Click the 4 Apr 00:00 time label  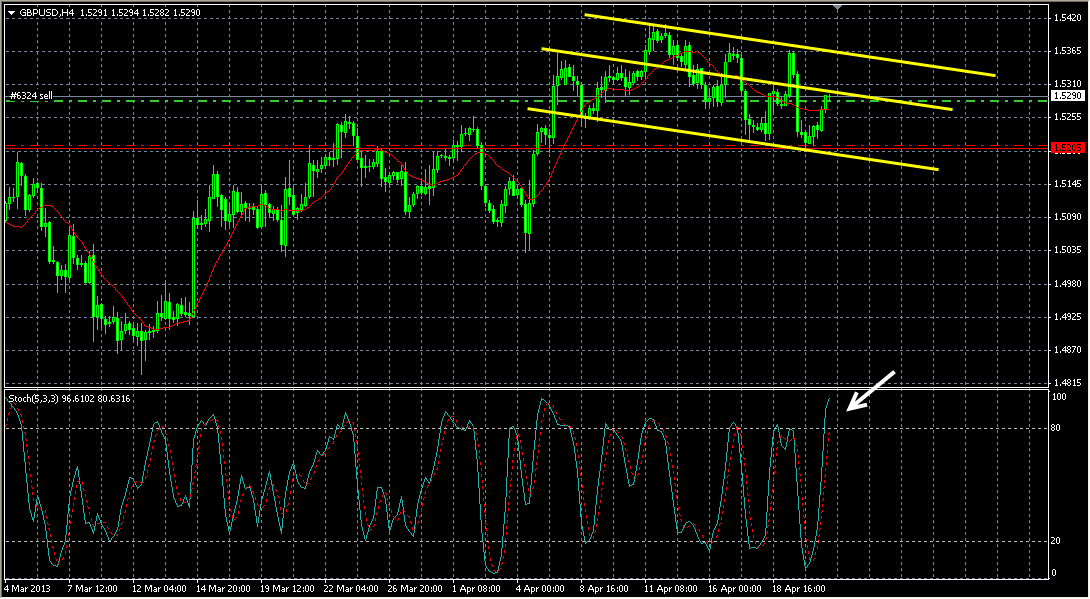click(x=539, y=588)
